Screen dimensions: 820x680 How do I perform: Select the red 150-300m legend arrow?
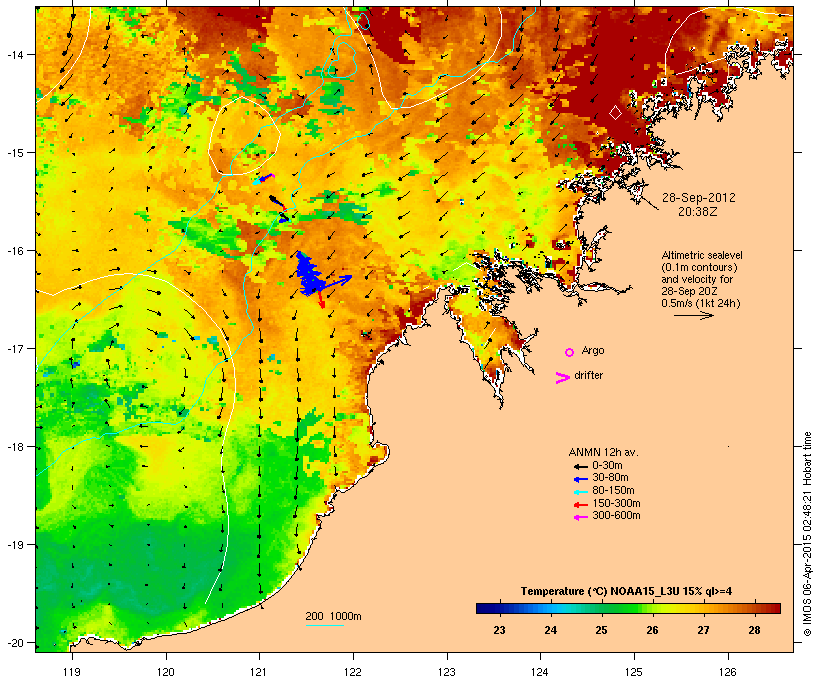[581, 505]
